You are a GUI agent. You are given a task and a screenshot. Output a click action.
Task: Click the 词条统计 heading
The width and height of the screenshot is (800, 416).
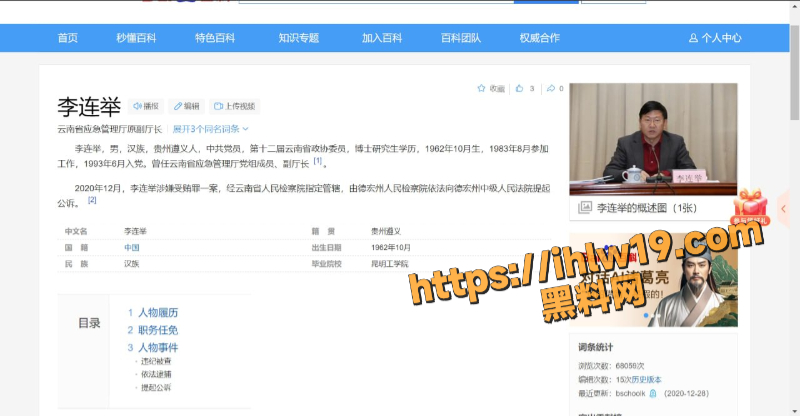(595, 347)
